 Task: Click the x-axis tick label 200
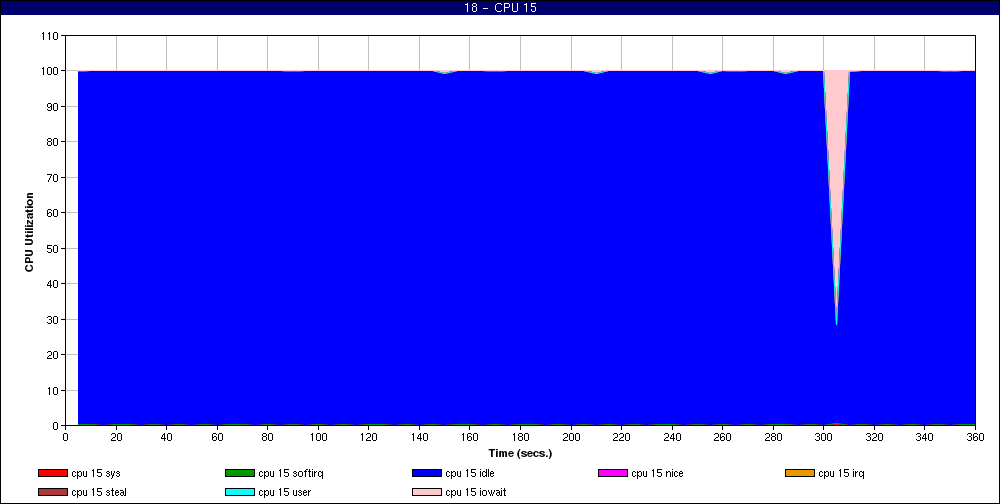(571, 437)
